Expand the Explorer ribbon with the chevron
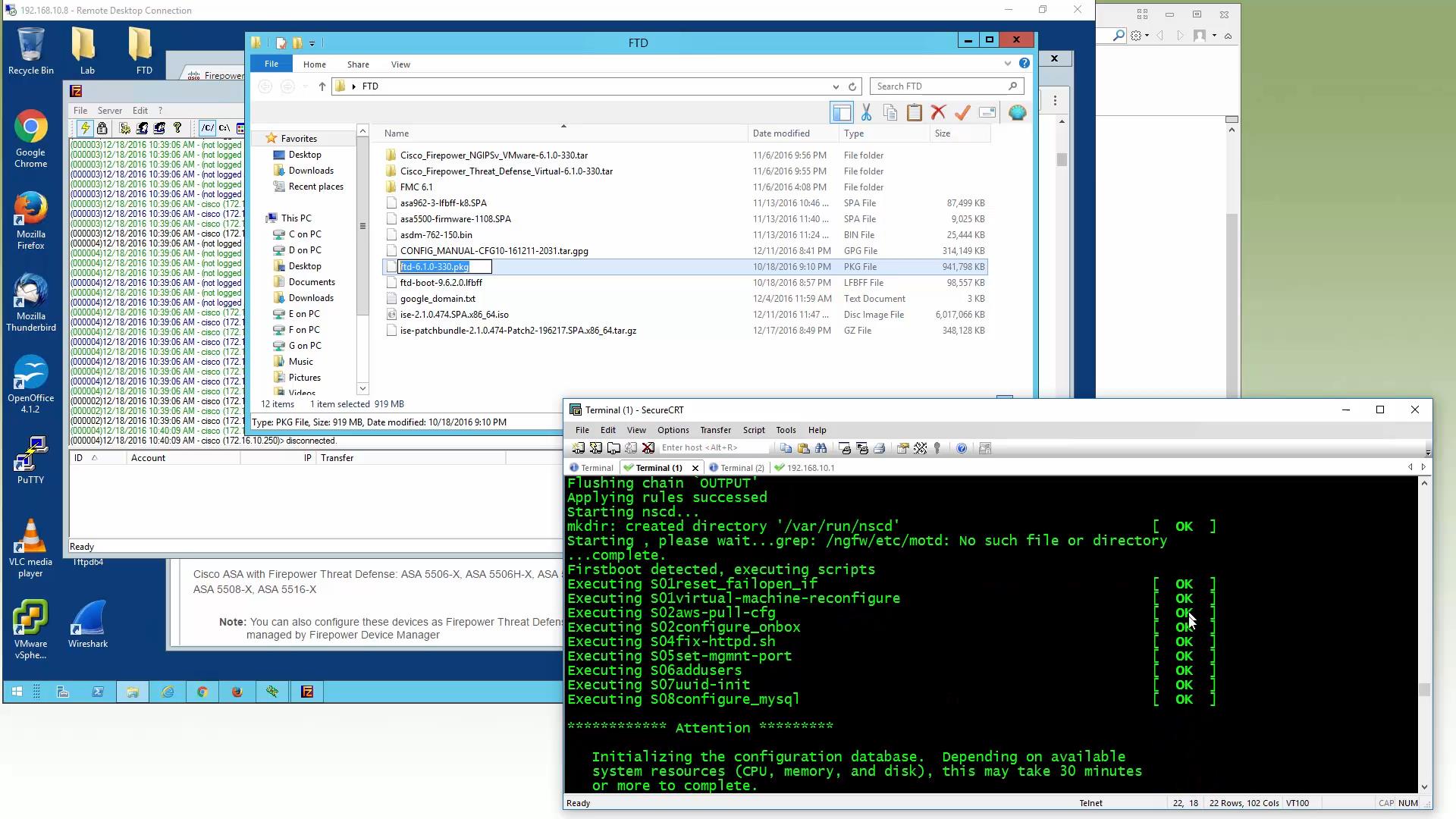 (1007, 64)
